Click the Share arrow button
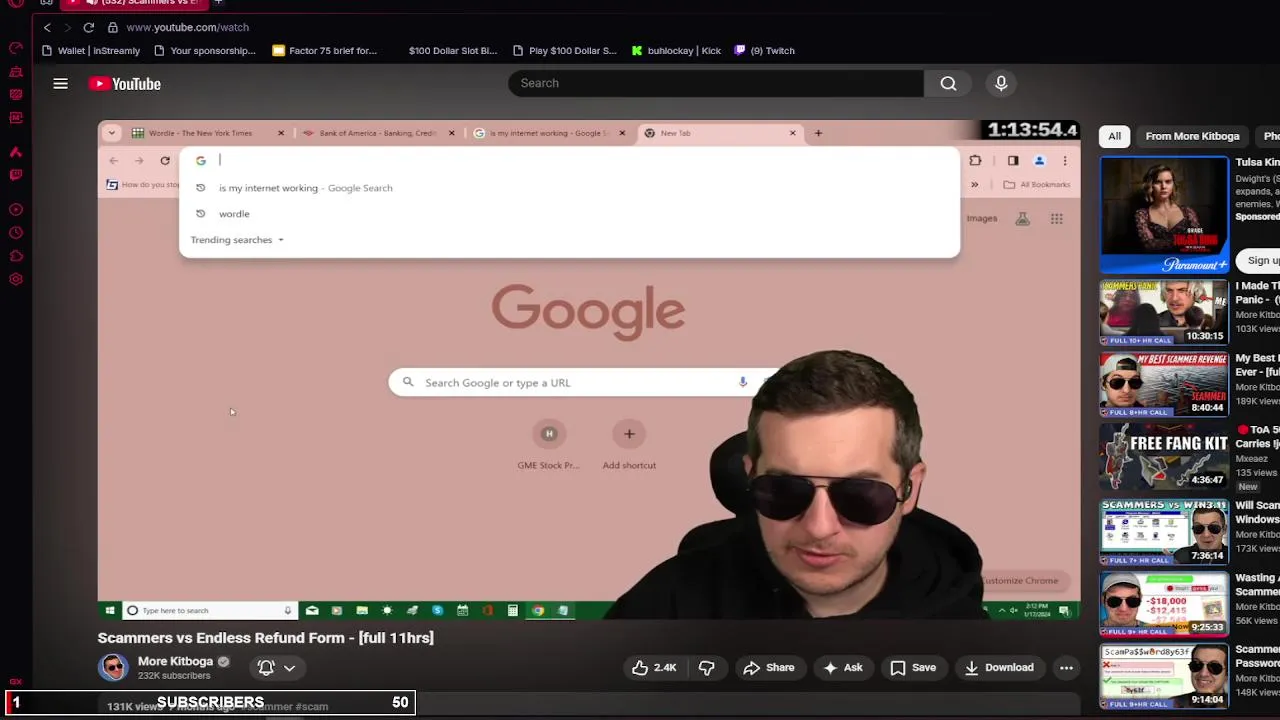 (769, 668)
